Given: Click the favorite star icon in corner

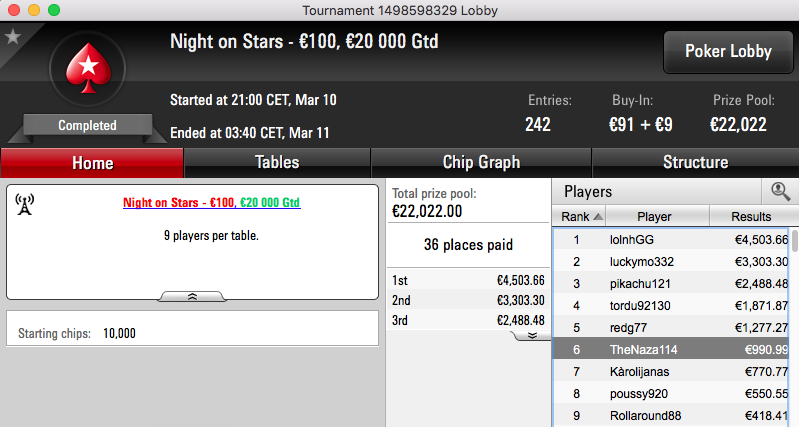Looking at the screenshot, I should coord(13,37).
